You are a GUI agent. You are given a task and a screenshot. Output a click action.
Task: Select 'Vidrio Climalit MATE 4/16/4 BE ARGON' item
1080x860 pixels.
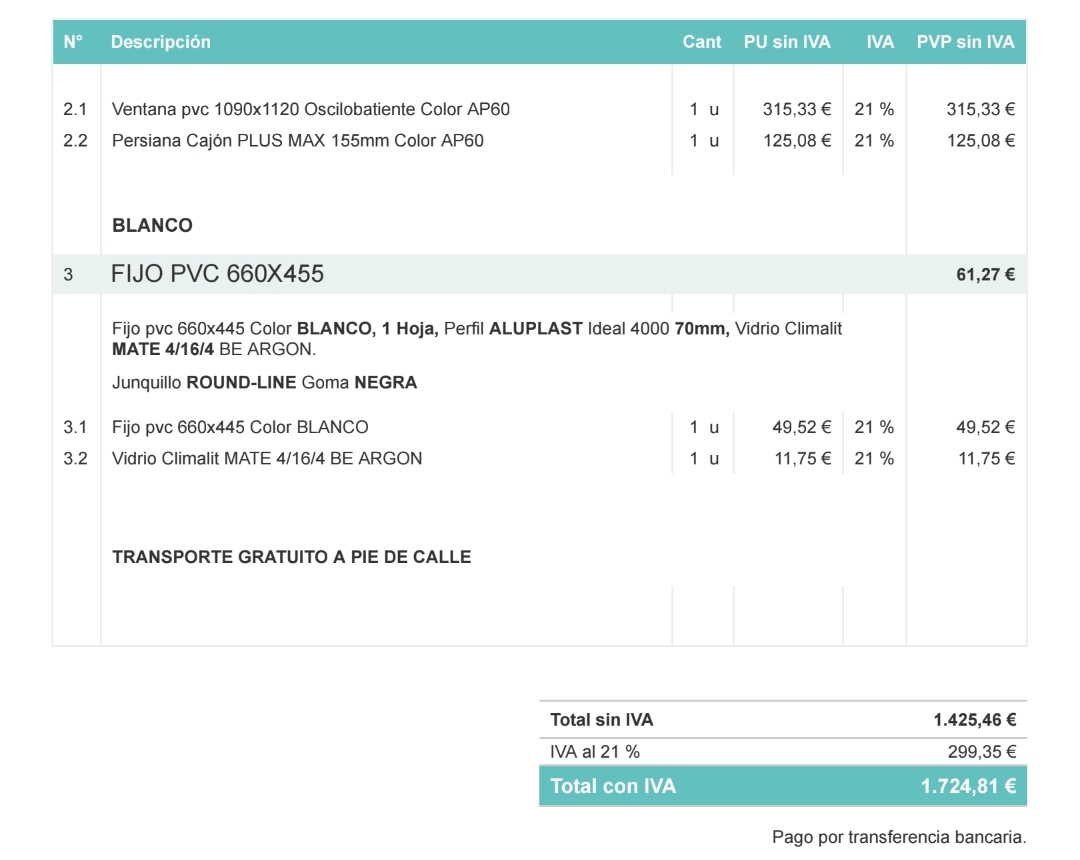[x=267, y=459]
